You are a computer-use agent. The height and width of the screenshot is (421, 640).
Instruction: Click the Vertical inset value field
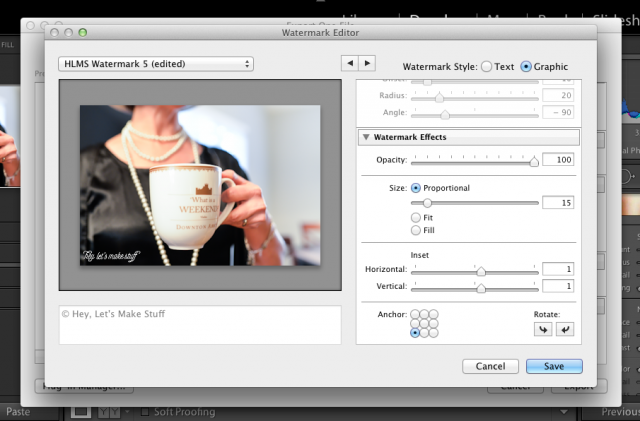558,286
